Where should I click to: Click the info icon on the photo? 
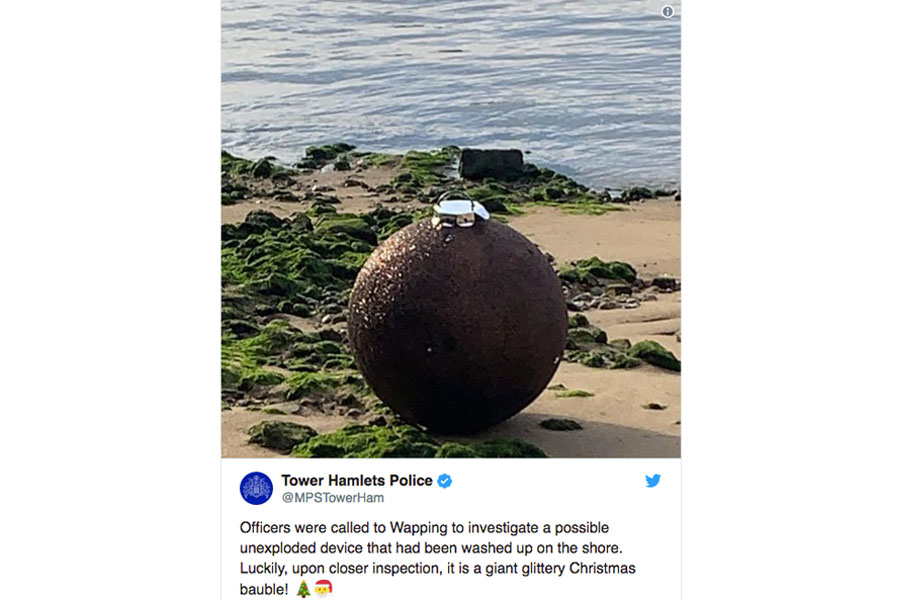[667, 11]
